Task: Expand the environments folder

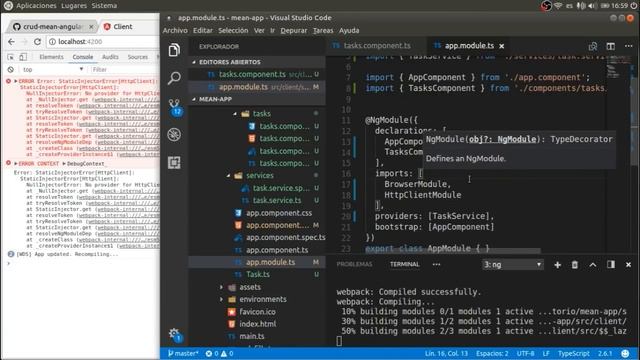Action: pos(222,300)
